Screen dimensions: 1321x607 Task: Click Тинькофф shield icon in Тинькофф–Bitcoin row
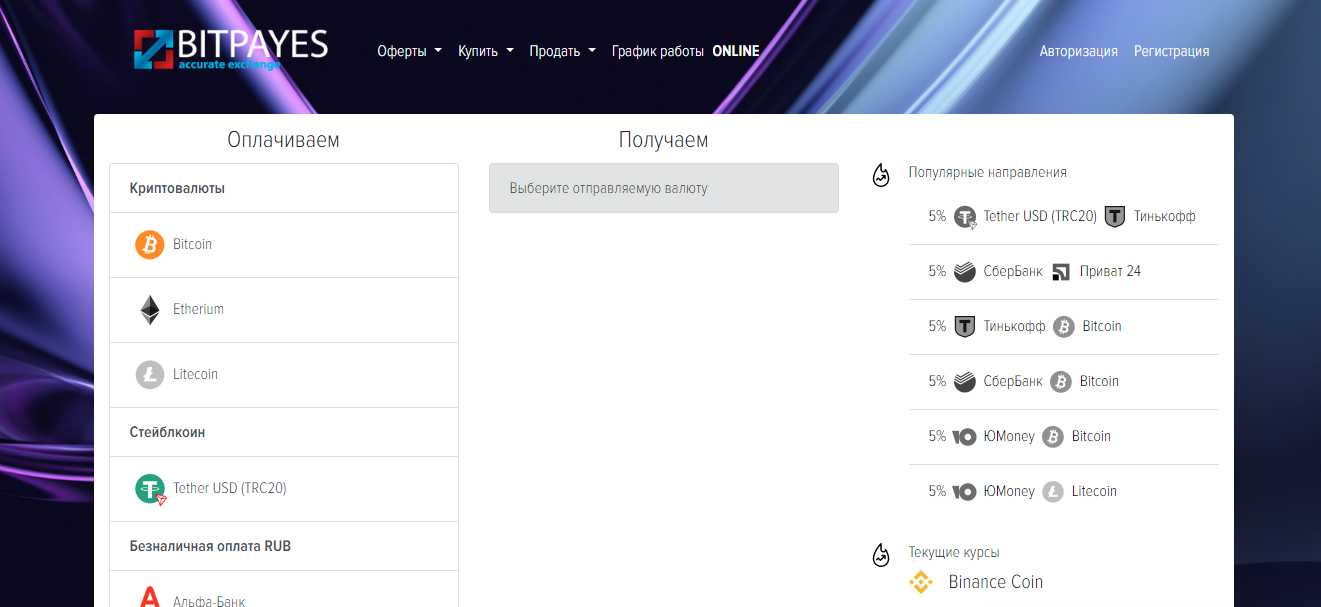click(x=965, y=326)
